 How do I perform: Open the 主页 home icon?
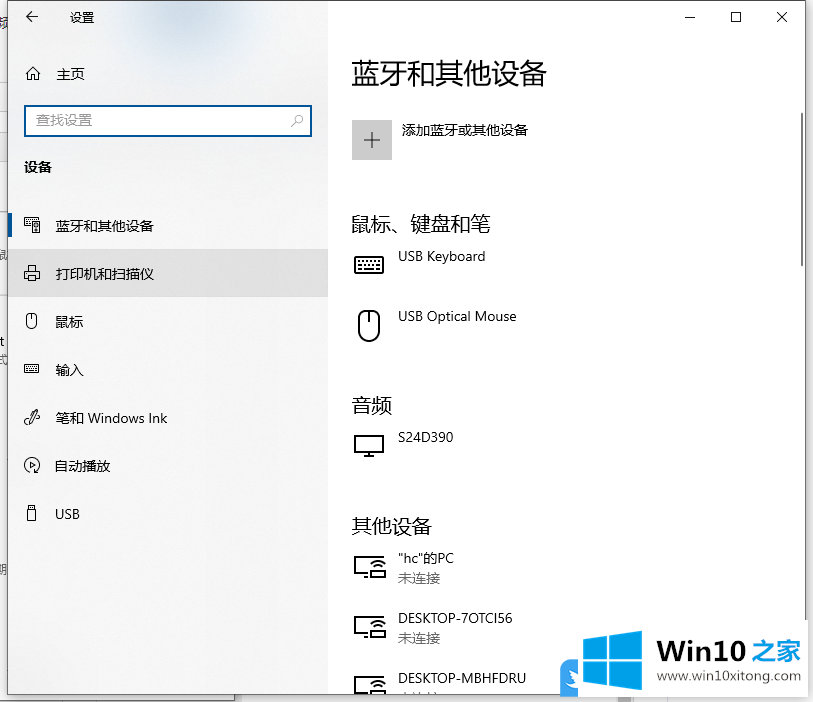pyautogui.click(x=33, y=74)
